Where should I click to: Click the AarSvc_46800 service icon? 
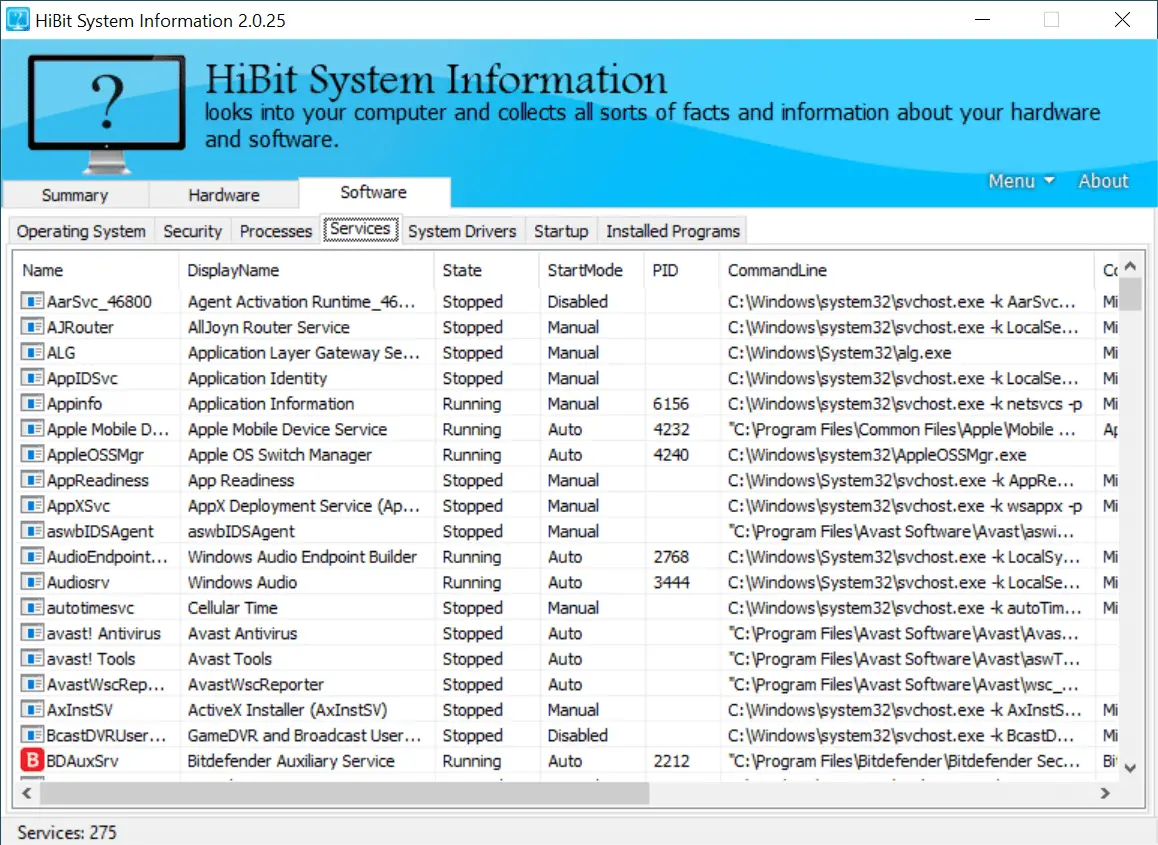32,301
